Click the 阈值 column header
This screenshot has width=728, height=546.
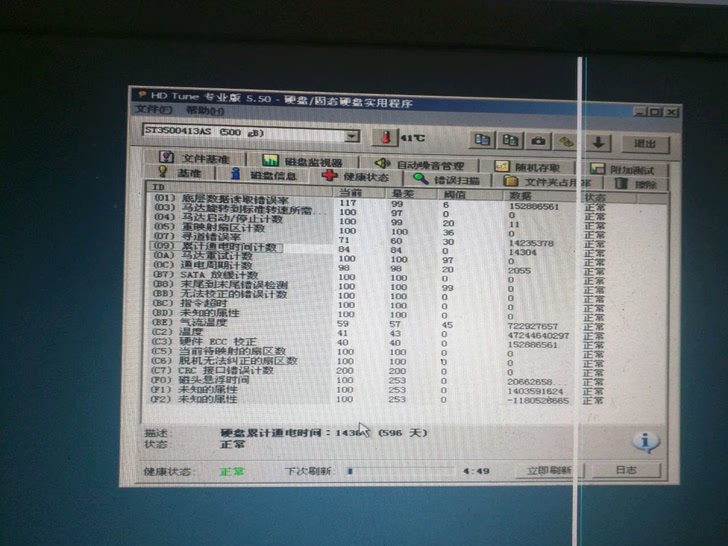[x=469, y=195]
